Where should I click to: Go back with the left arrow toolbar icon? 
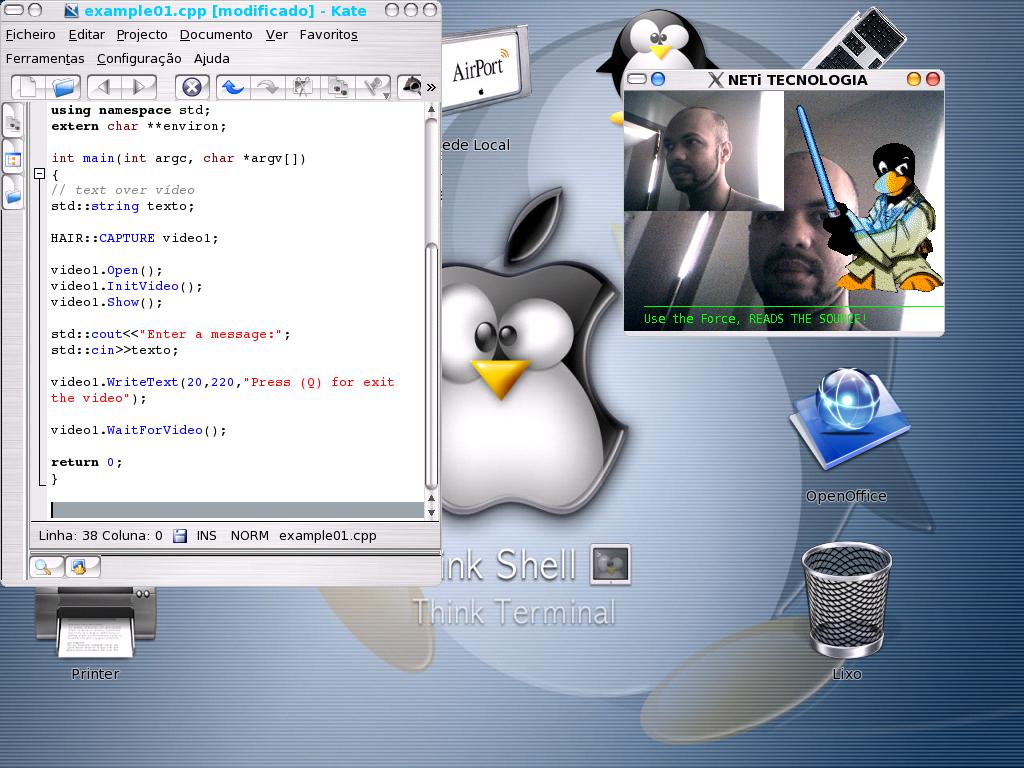pos(104,86)
